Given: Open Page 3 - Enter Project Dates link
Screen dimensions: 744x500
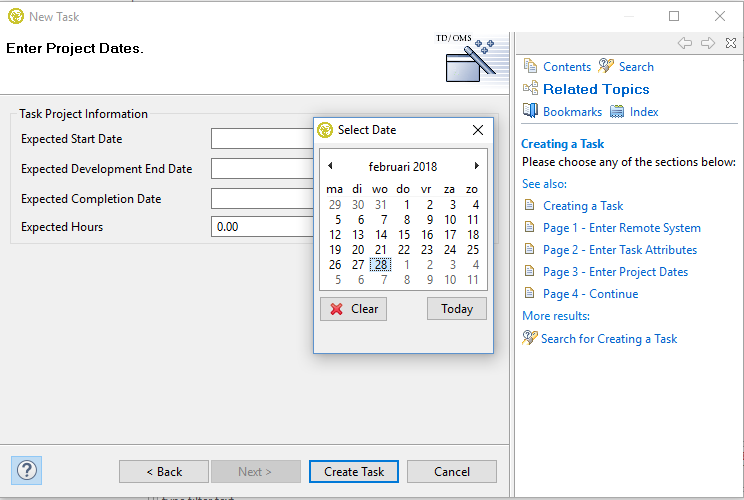Looking at the screenshot, I should [x=615, y=272].
